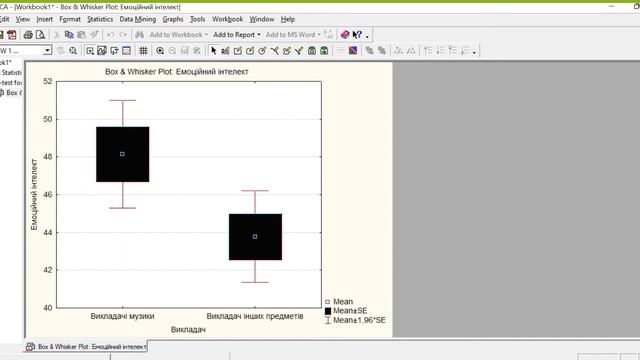Open the Statistics menu
Image resolution: width=640 pixels, height=360 pixels.
(100, 19)
